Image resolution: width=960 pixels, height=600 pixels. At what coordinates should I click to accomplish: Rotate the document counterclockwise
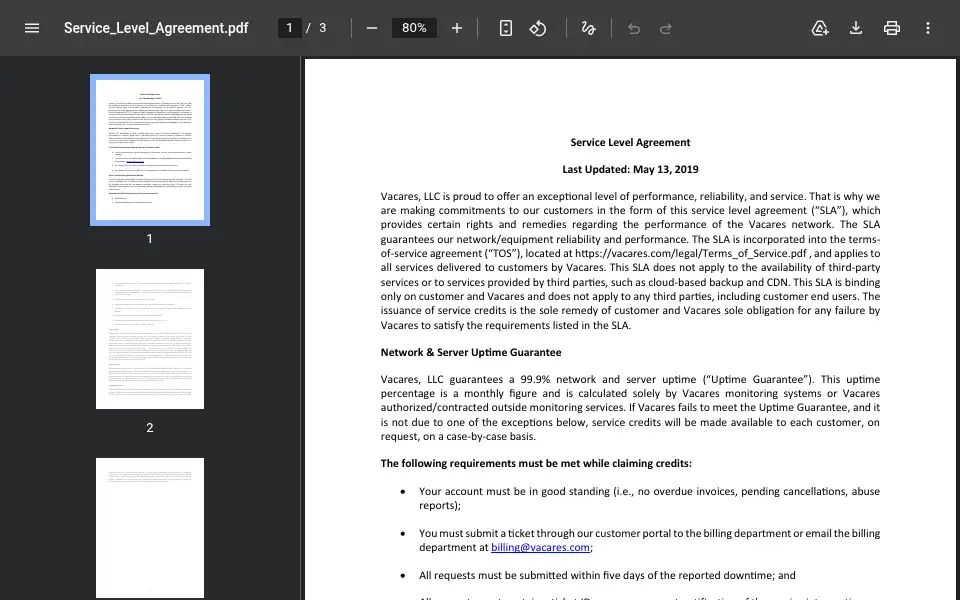click(538, 28)
